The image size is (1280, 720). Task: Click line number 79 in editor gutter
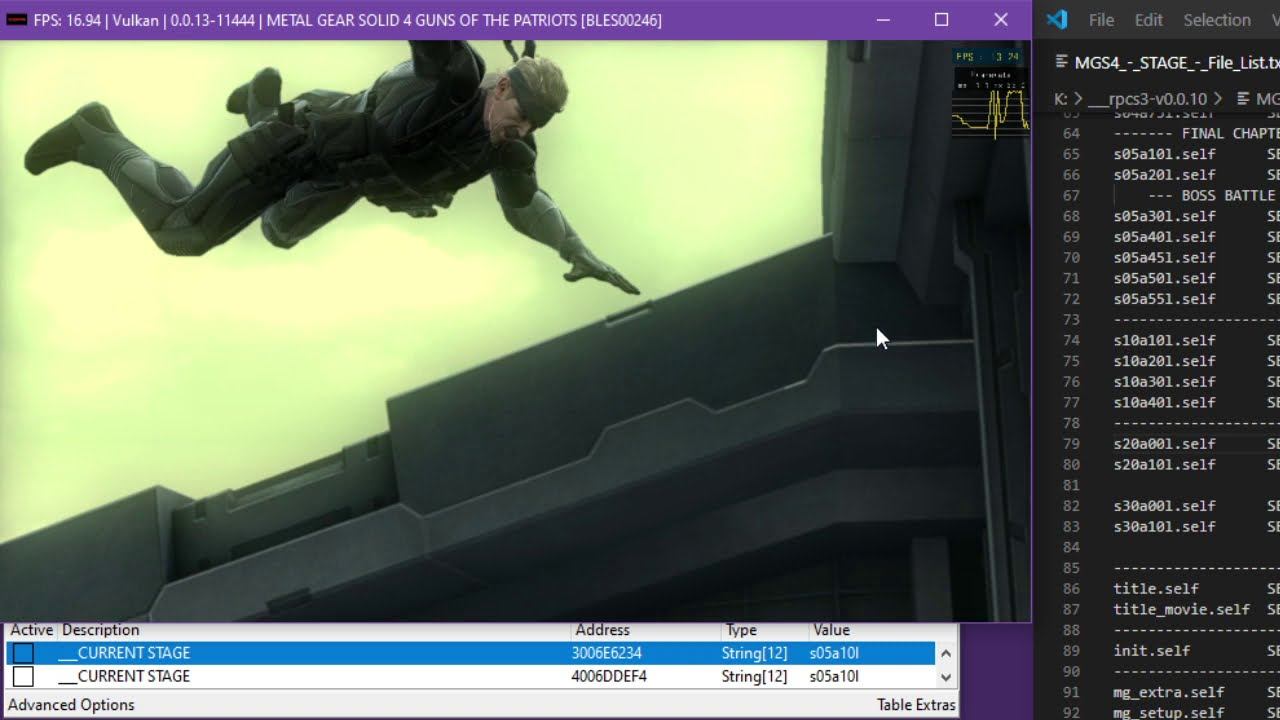coord(1071,444)
